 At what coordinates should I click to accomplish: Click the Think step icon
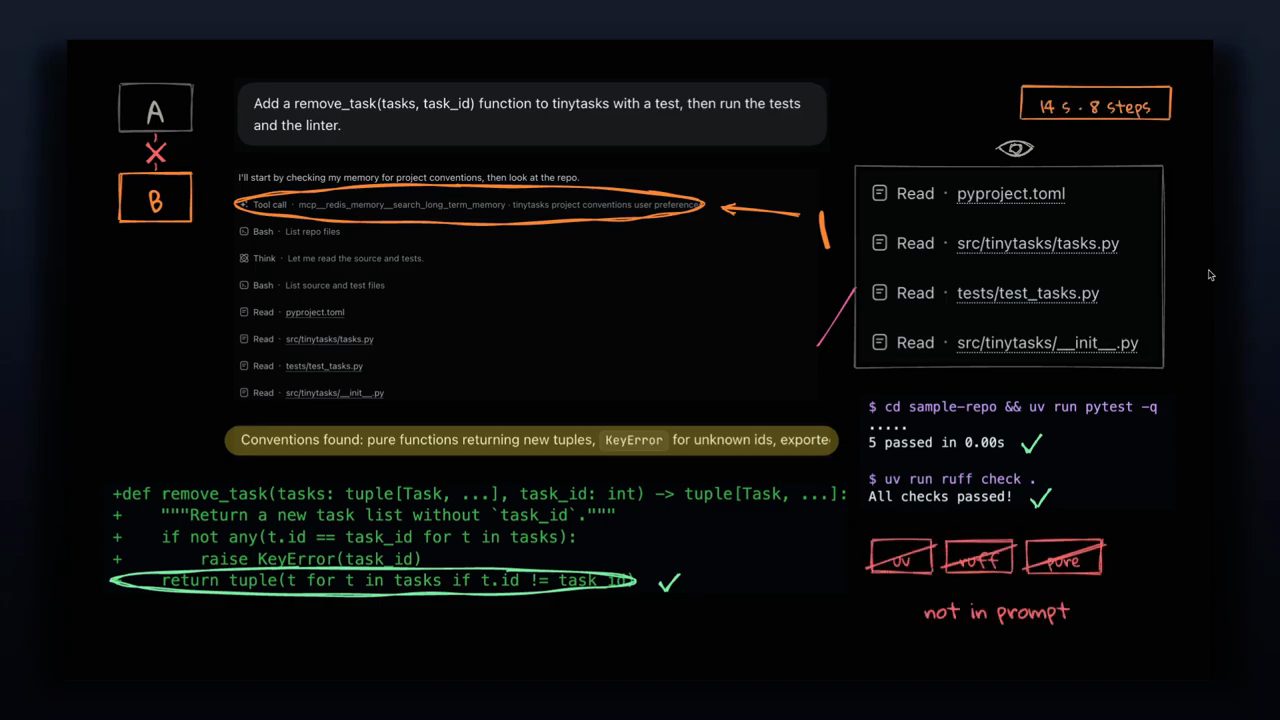click(x=244, y=259)
